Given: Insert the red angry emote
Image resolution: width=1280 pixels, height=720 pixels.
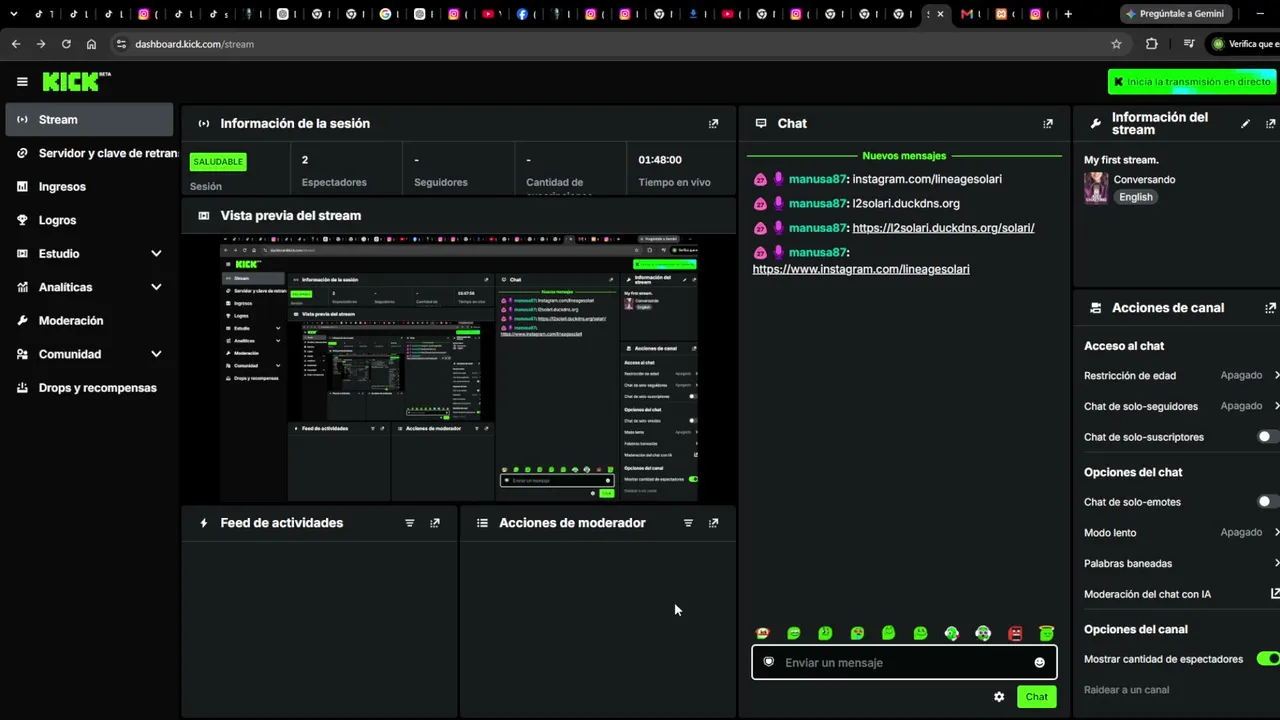Looking at the screenshot, I should click(1015, 633).
